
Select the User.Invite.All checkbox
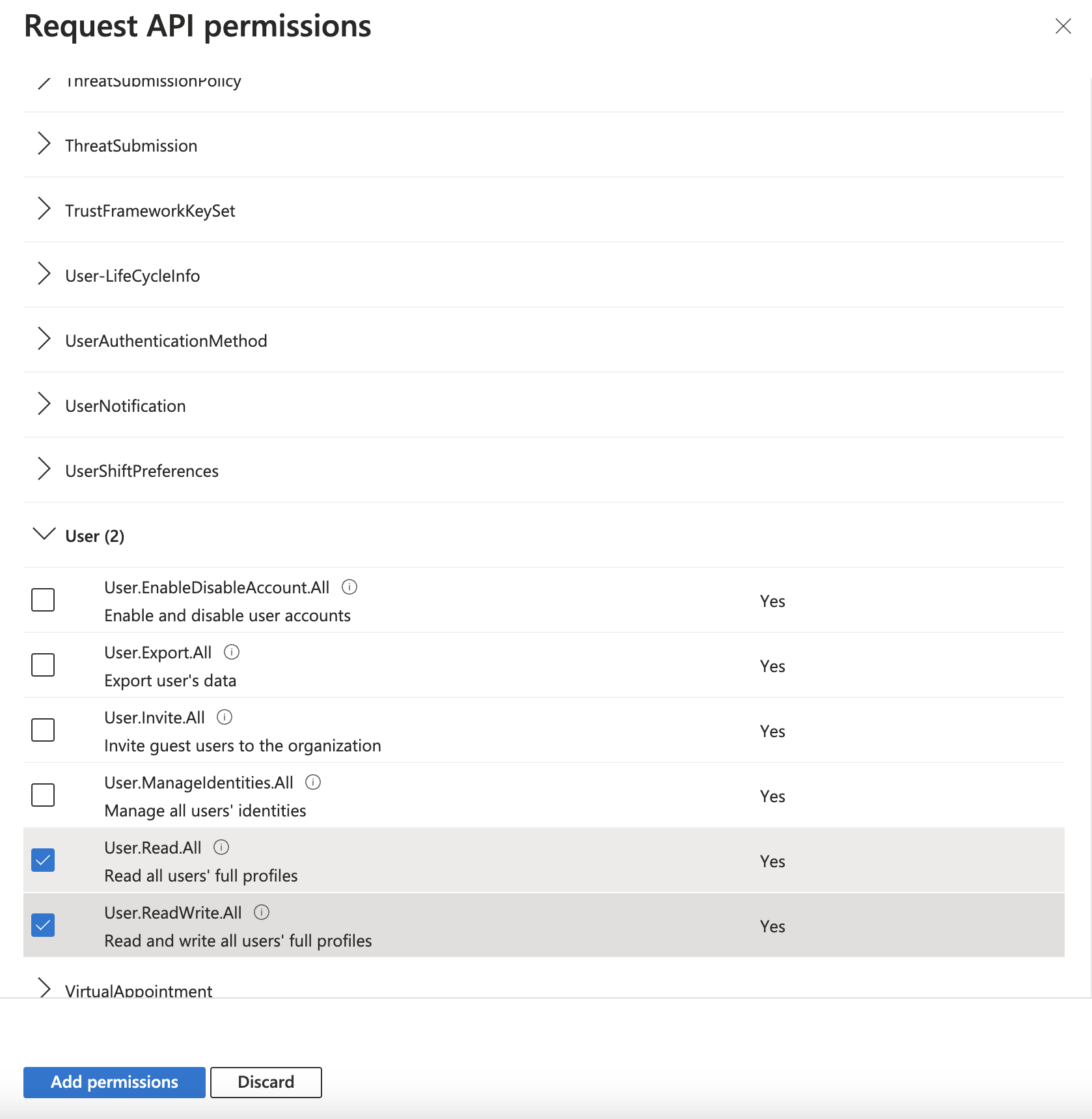coord(43,730)
